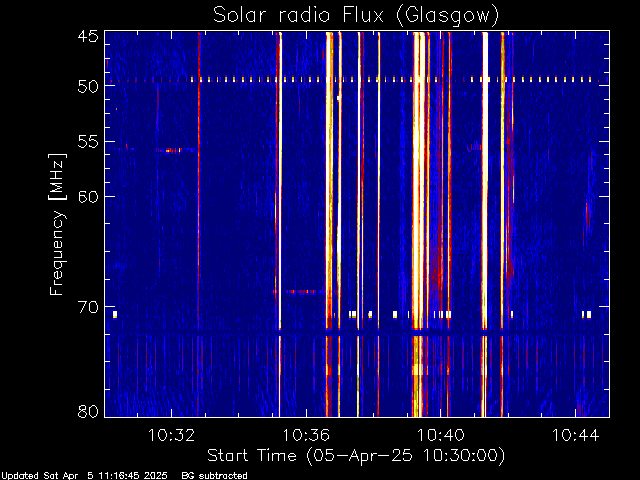The image size is (640, 480).
Task: Click the 10:36 time tick label
Action: click(x=306, y=435)
